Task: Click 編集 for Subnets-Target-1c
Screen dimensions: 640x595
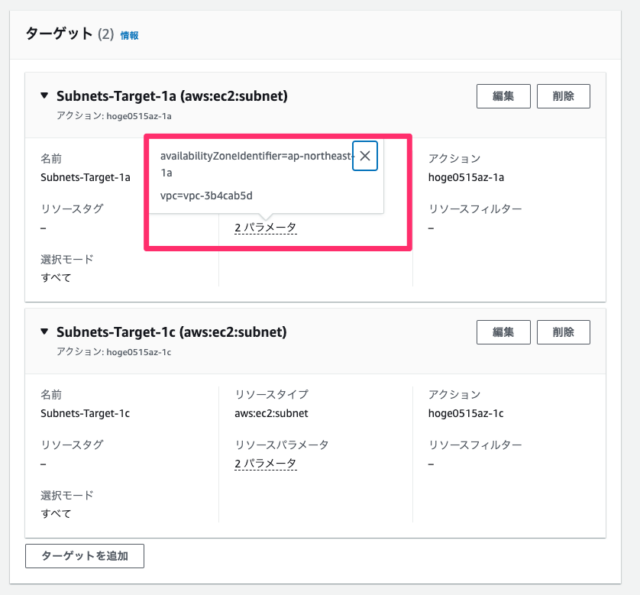Action: pyautogui.click(x=503, y=332)
